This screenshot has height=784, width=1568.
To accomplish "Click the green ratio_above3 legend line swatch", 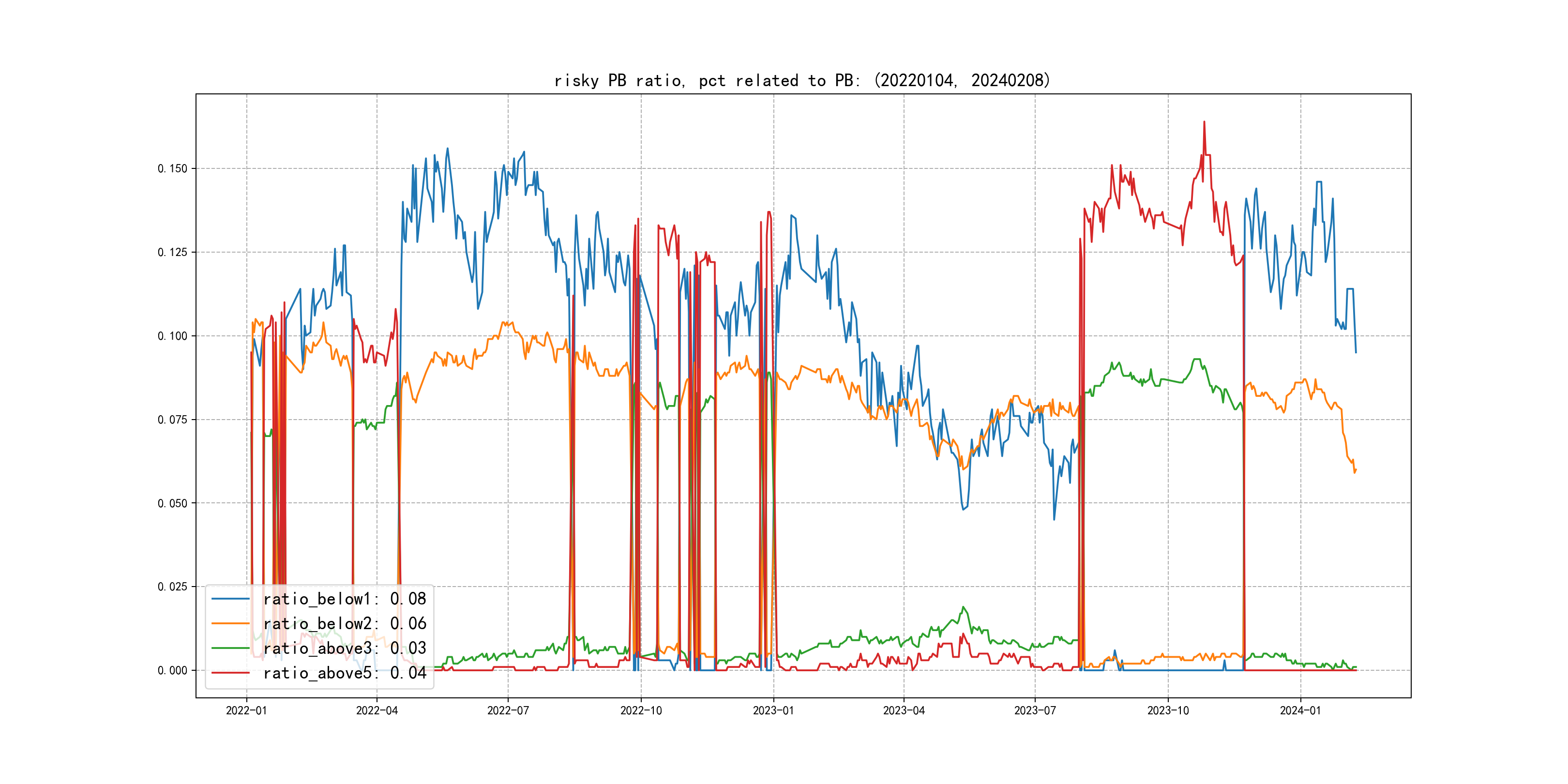I will click(231, 648).
